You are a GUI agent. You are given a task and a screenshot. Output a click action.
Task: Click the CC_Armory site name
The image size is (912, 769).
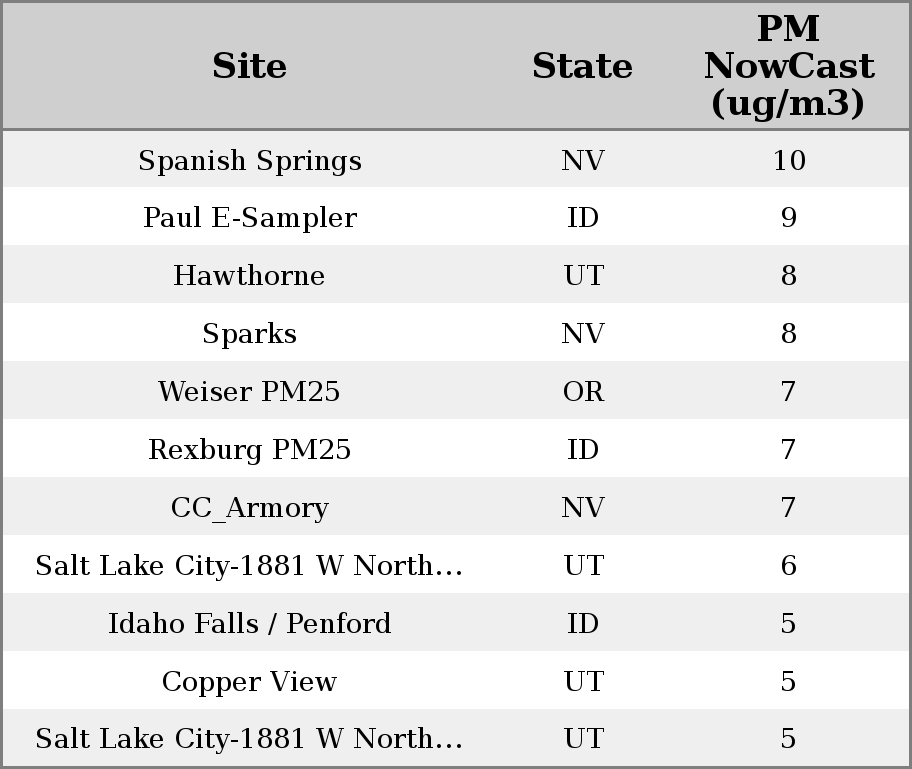coord(249,508)
